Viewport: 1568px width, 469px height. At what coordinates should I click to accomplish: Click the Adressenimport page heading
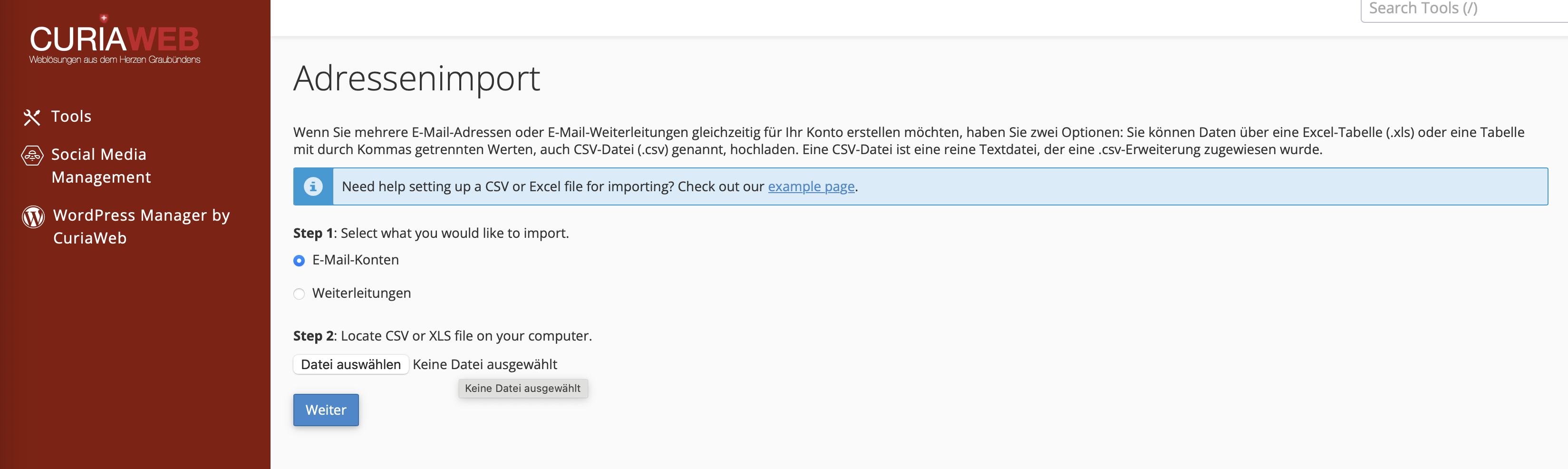(x=417, y=78)
